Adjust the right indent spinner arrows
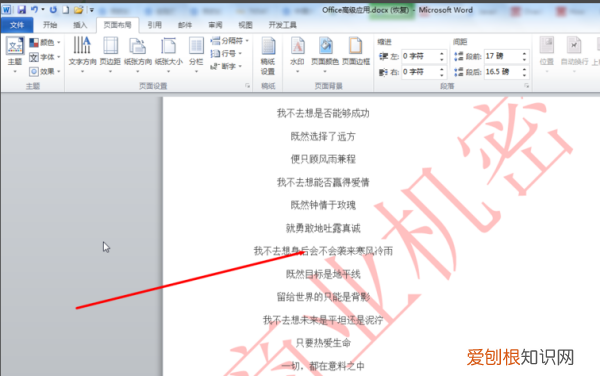 pos(442,72)
